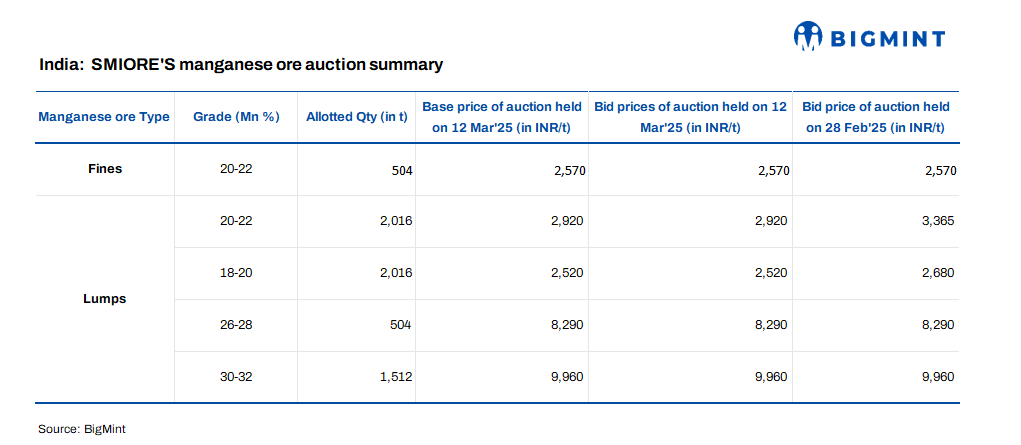The image size is (1021, 445).
Task: Select the Lumps ore type cell
Action: coord(104,299)
